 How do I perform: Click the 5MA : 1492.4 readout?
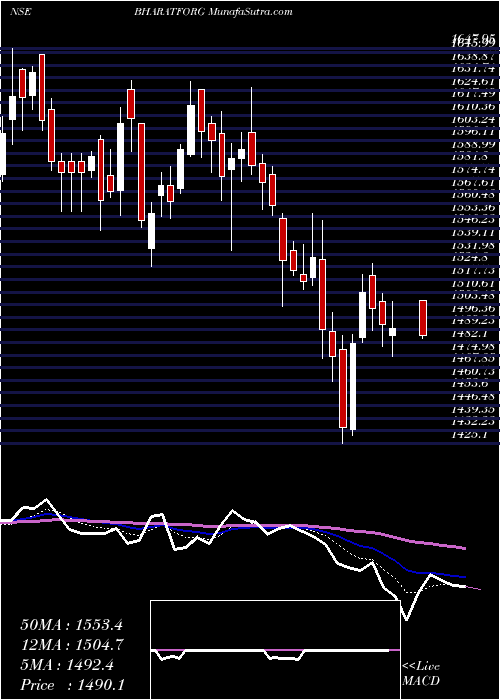67,665
